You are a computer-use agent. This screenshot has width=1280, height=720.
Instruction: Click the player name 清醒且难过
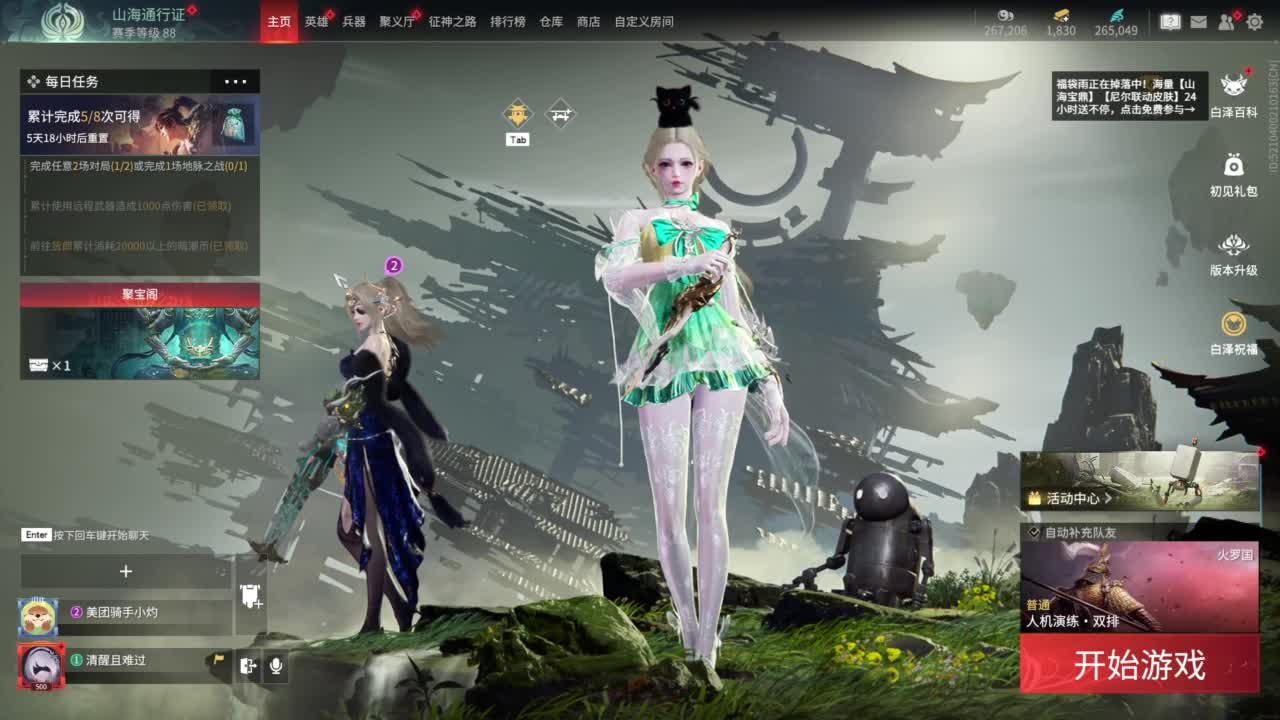(x=116, y=660)
